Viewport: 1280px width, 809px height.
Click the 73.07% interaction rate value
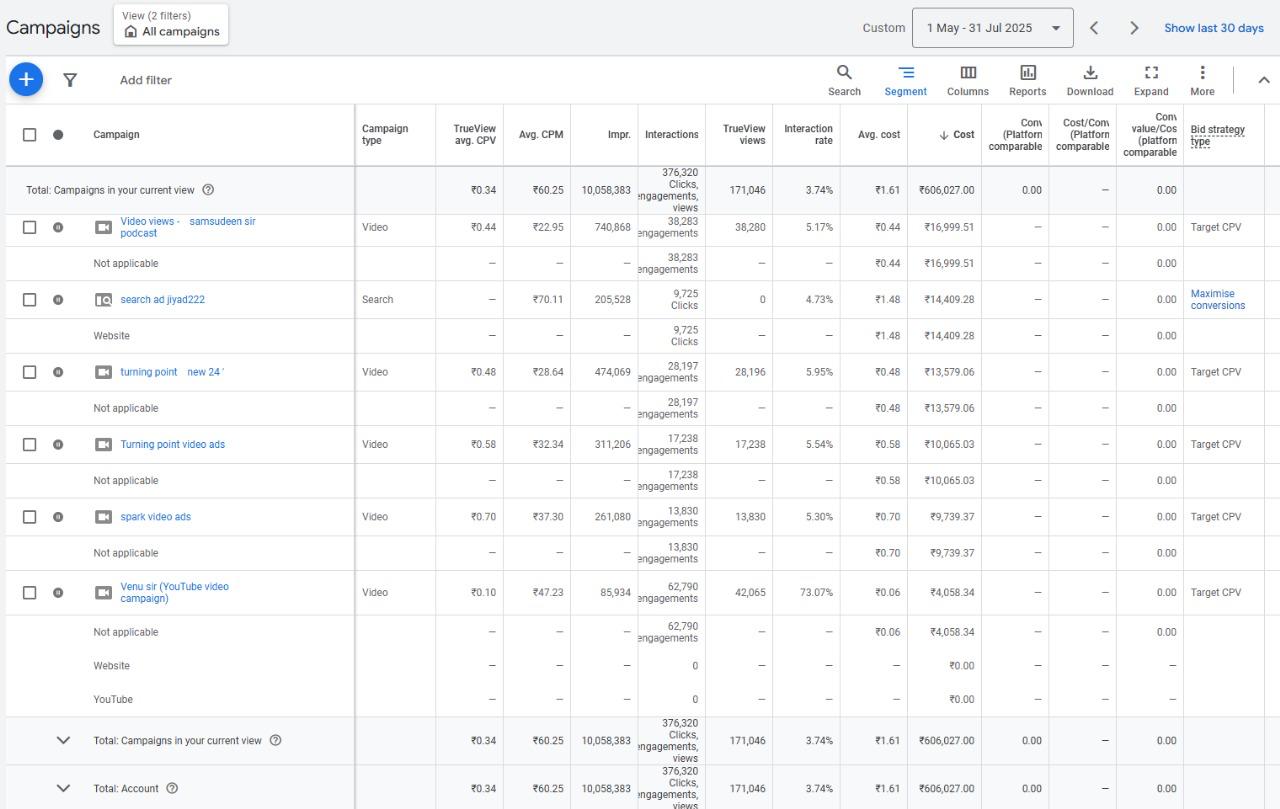pos(814,592)
